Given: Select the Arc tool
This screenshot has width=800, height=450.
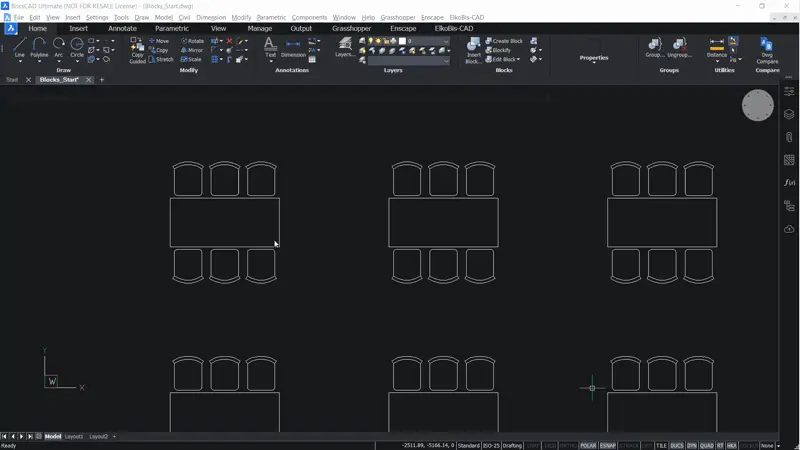Looking at the screenshot, I should [x=59, y=47].
